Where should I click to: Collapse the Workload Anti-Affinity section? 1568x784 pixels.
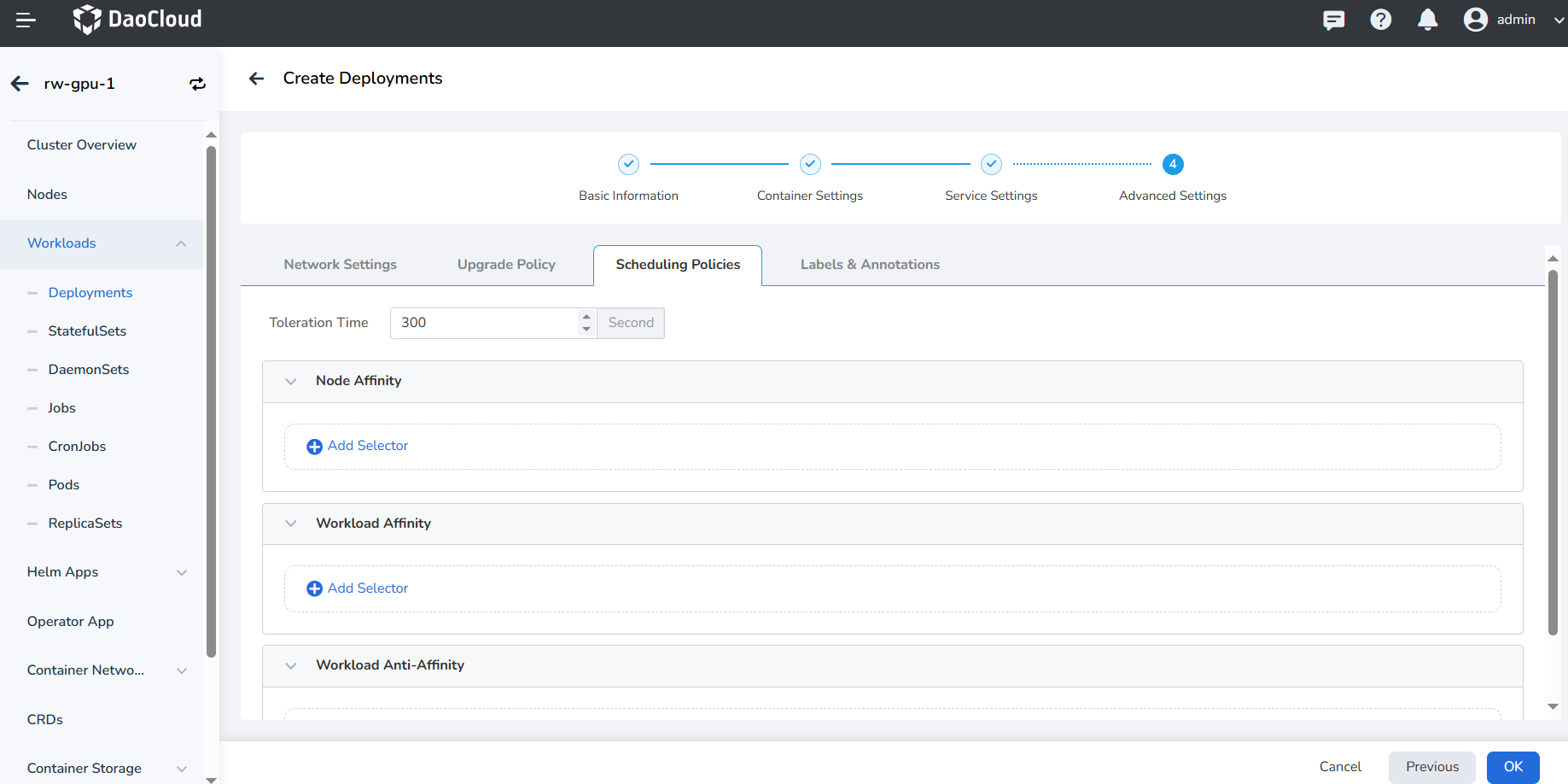pyautogui.click(x=291, y=666)
